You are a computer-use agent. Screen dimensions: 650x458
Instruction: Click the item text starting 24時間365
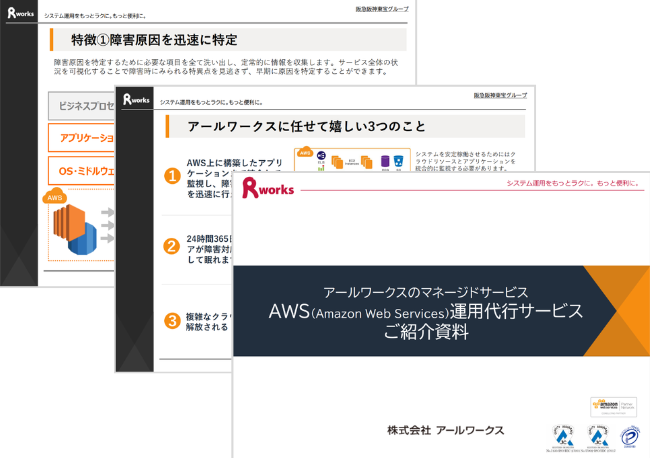coord(209,249)
